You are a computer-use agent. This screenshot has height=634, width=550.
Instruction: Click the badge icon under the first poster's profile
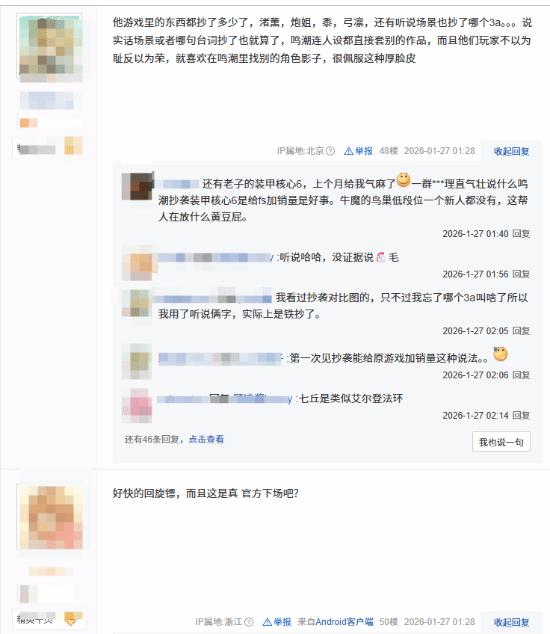(x=74, y=146)
